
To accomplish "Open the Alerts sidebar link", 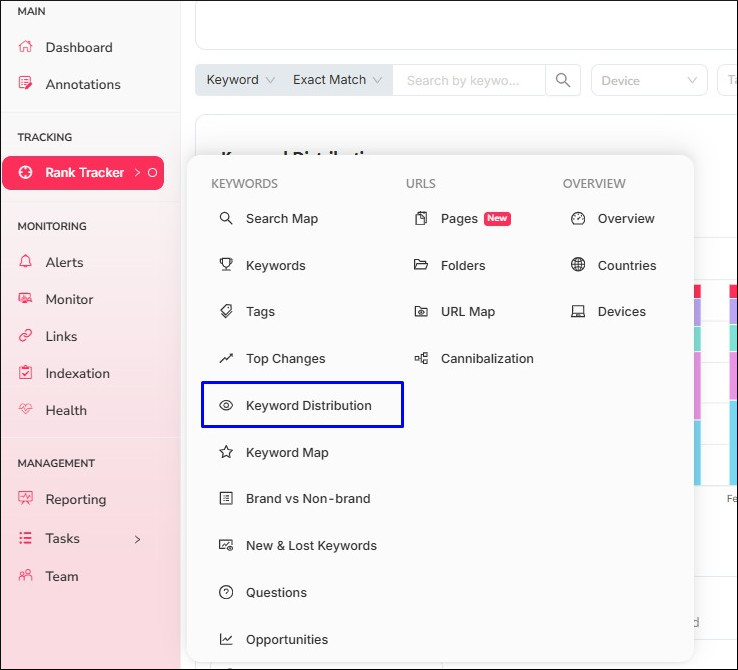I will pyautogui.click(x=64, y=262).
